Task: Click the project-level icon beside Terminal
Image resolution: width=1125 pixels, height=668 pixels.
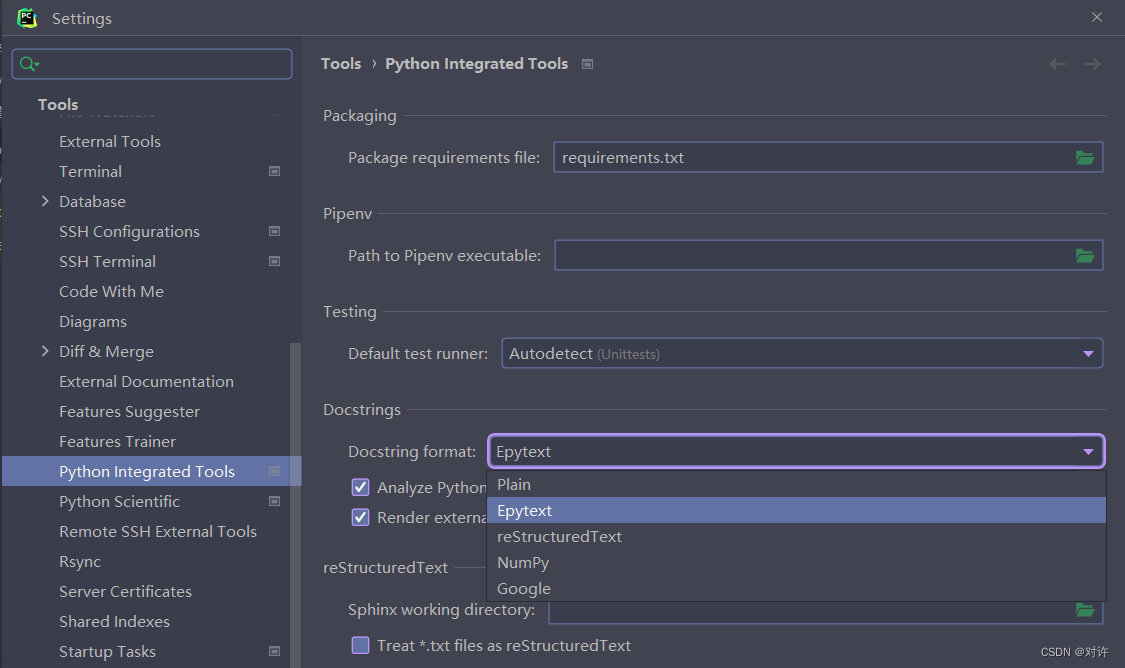Action: [275, 172]
